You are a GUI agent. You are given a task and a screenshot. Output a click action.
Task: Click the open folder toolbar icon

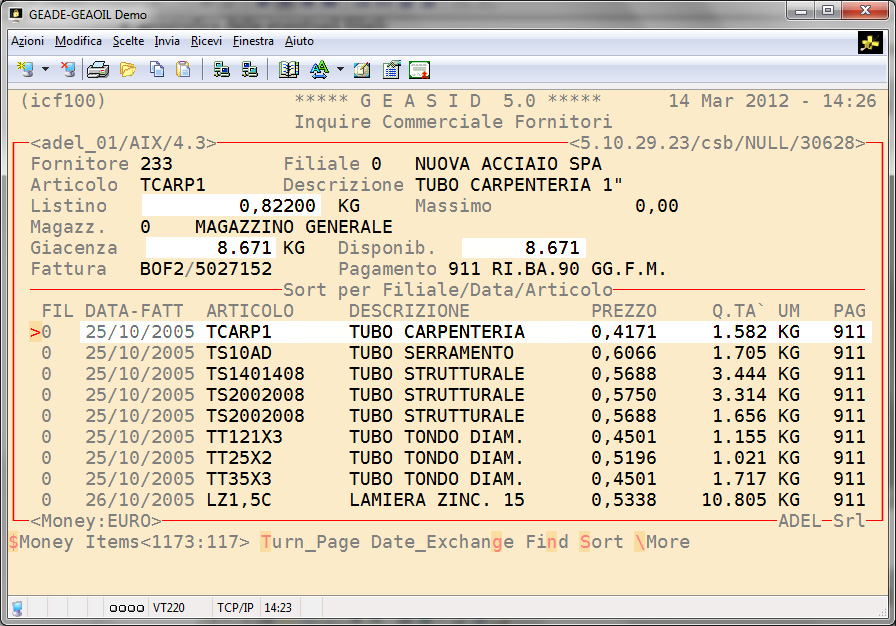(x=127, y=70)
